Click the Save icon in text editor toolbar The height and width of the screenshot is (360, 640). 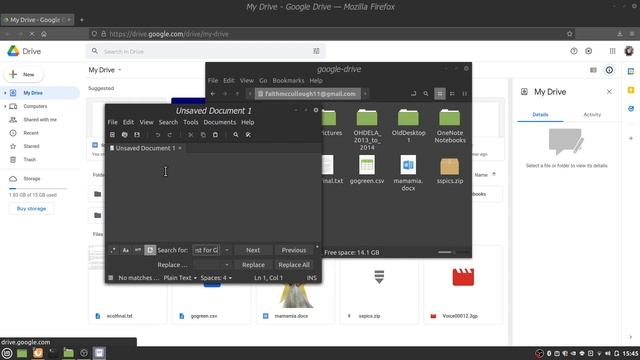tap(137, 135)
